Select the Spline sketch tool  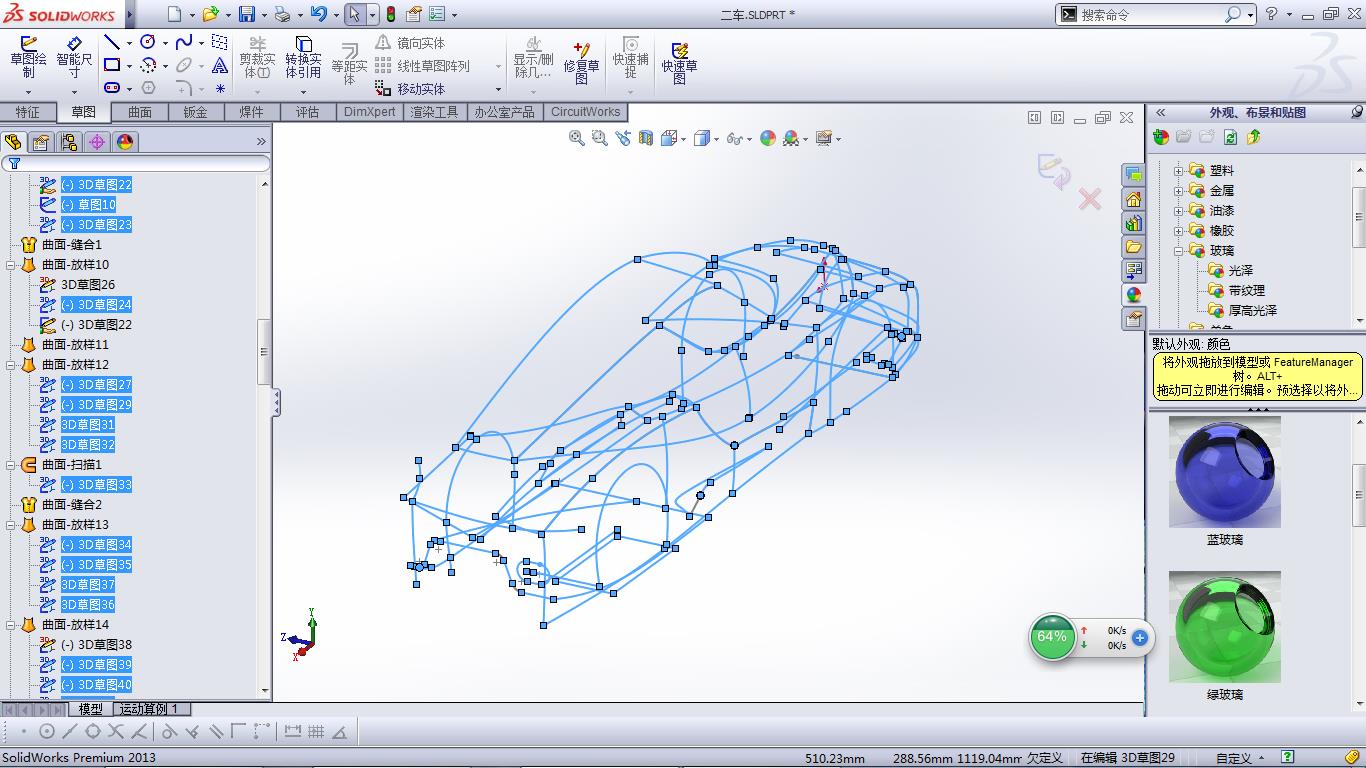(184, 42)
